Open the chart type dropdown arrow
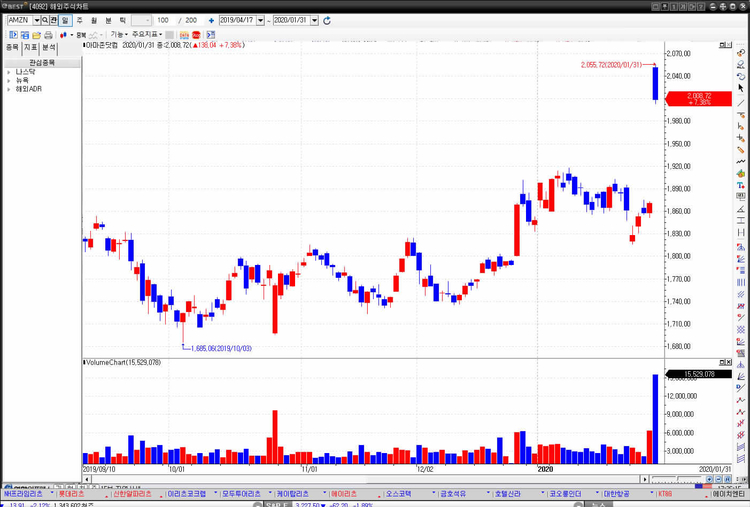Image resolution: width=750 pixels, height=507 pixels. pos(72,35)
